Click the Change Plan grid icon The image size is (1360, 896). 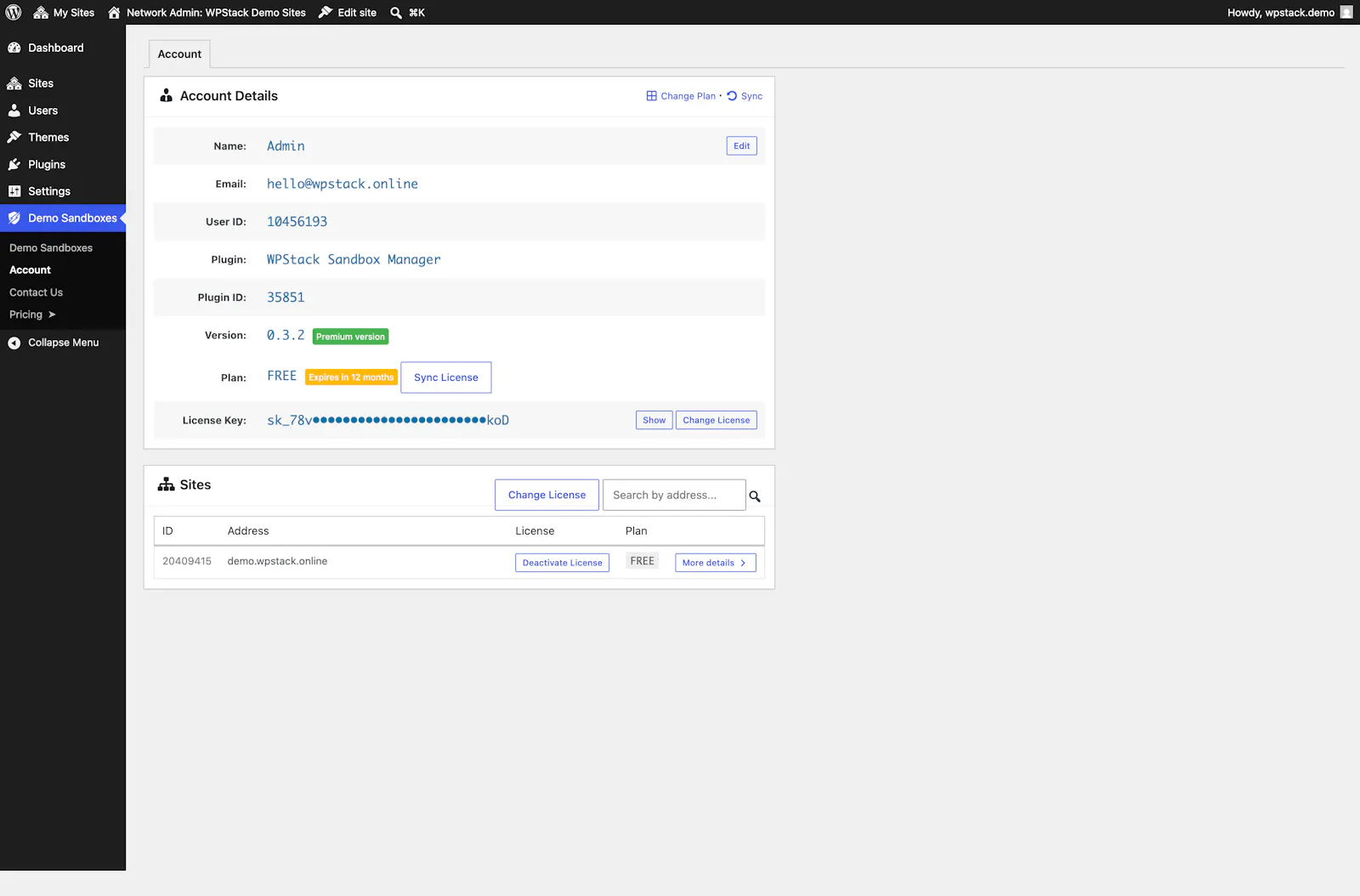(x=652, y=96)
